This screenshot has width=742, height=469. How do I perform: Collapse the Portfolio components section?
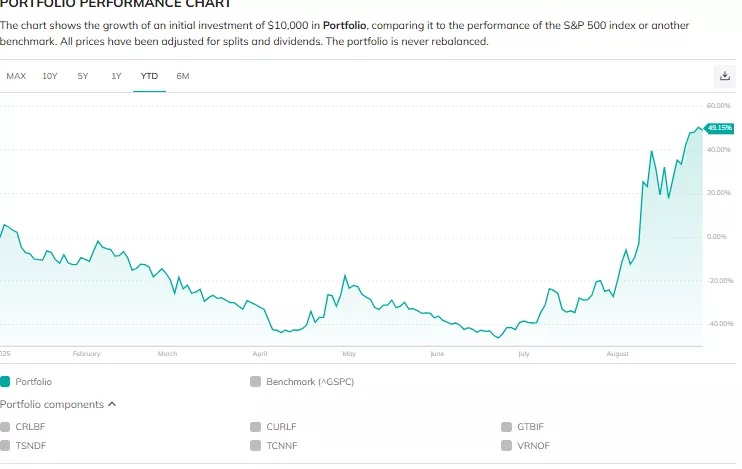coord(111,404)
